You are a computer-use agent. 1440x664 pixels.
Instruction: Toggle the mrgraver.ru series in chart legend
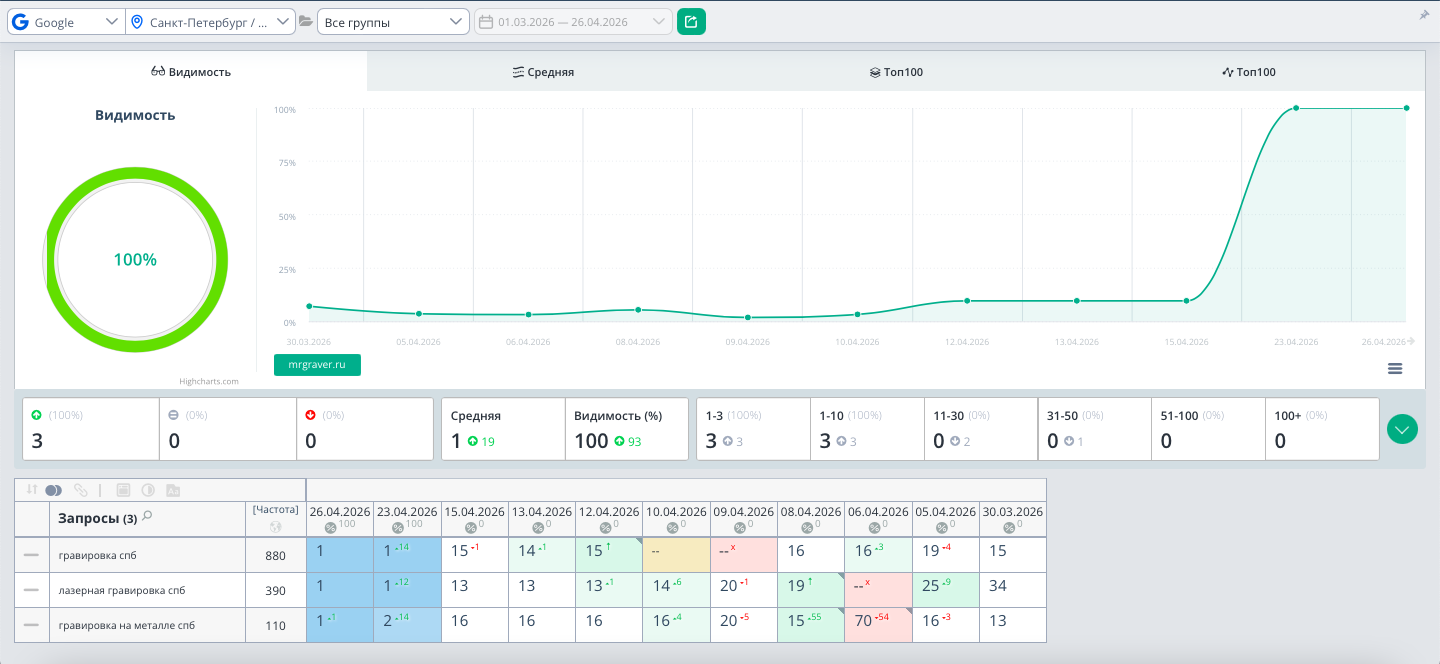point(317,365)
